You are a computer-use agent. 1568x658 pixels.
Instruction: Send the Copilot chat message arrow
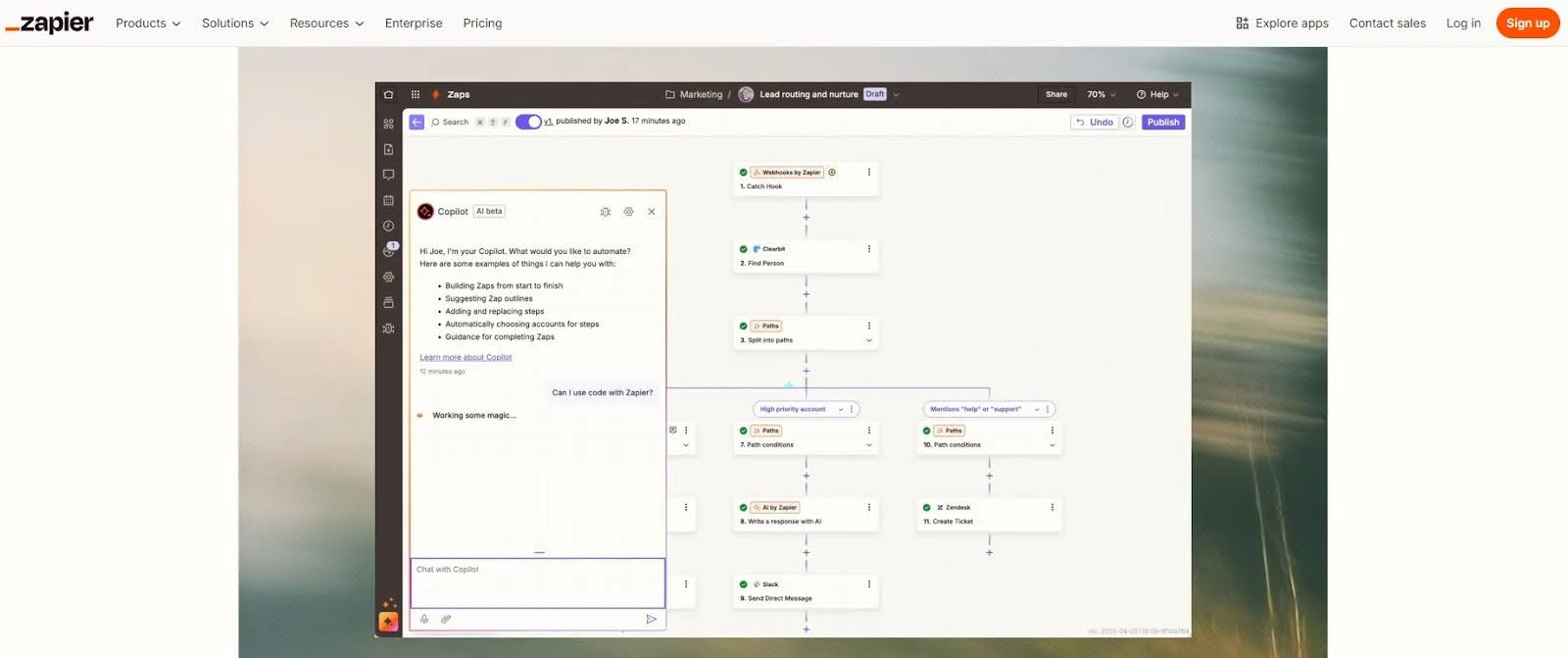click(x=651, y=619)
